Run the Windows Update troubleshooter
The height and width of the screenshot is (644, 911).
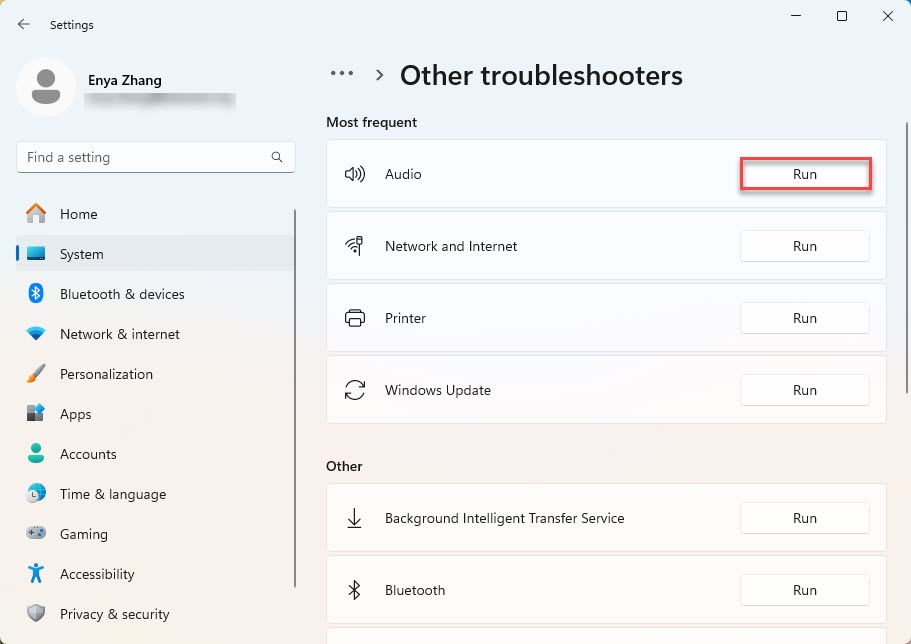coord(805,390)
